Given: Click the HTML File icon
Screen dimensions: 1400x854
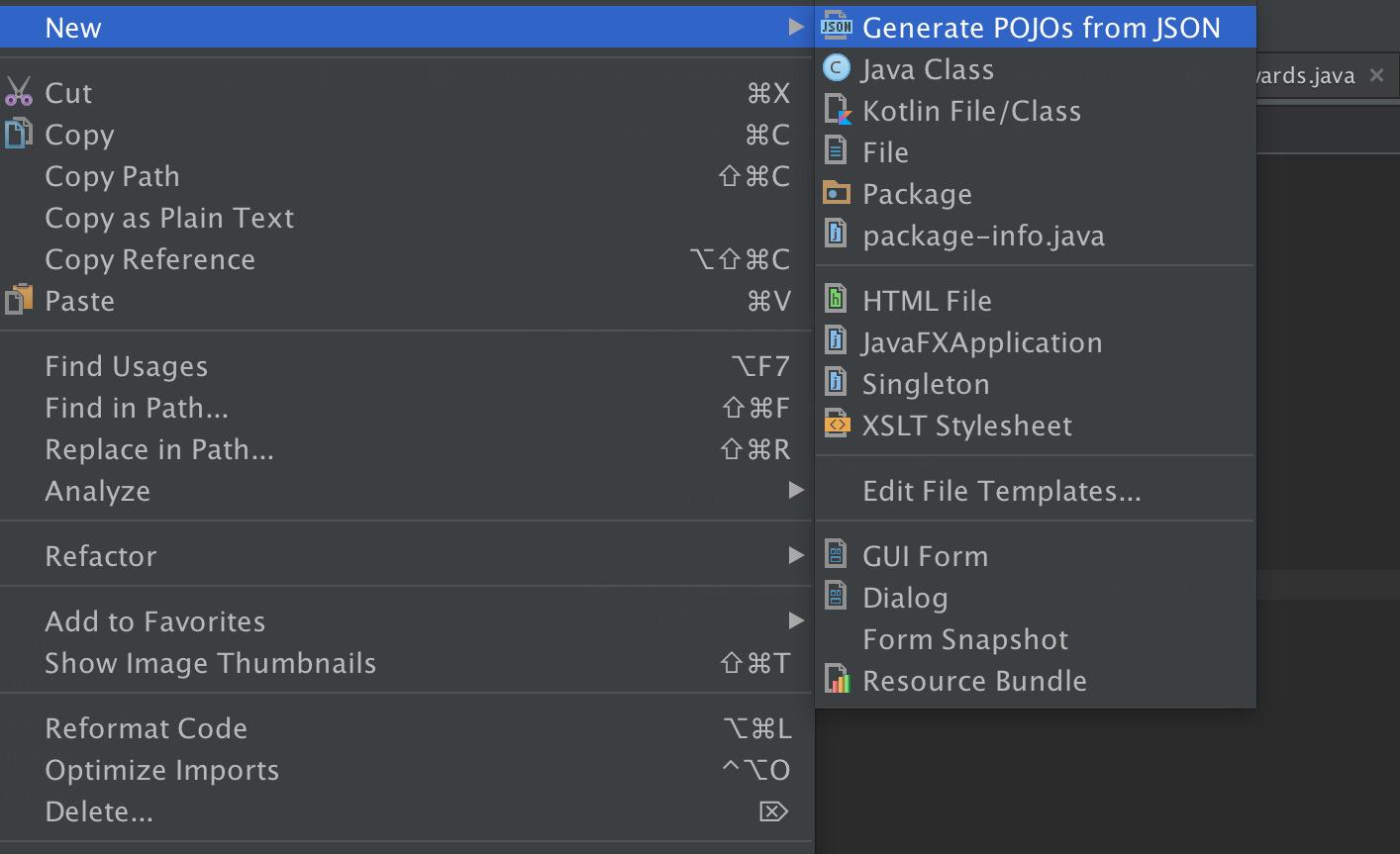Looking at the screenshot, I should point(837,299).
